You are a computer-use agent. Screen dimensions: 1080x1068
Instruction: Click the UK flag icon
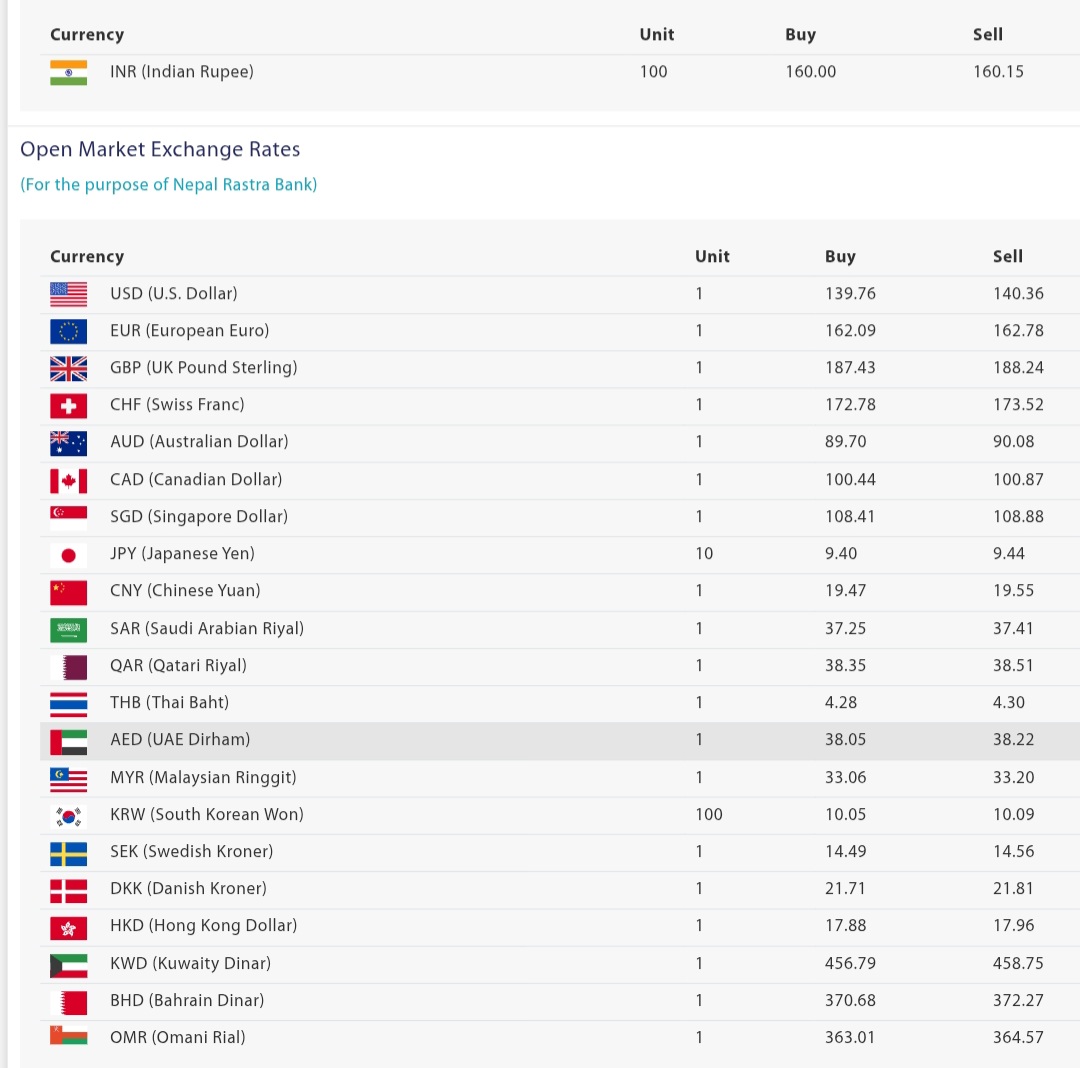[68, 368]
